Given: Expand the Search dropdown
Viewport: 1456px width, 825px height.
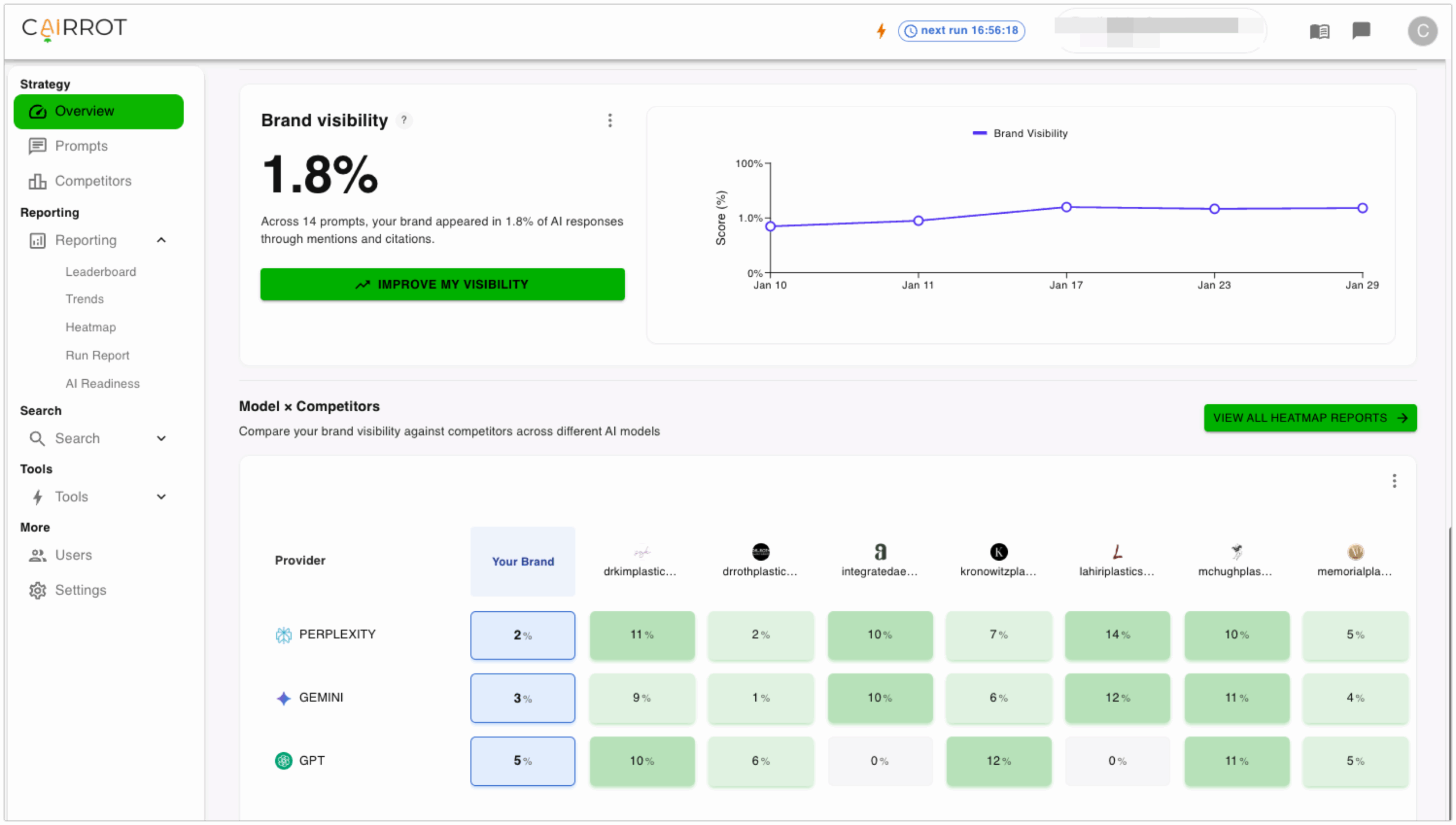Looking at the screenshot, I should 162,438.
